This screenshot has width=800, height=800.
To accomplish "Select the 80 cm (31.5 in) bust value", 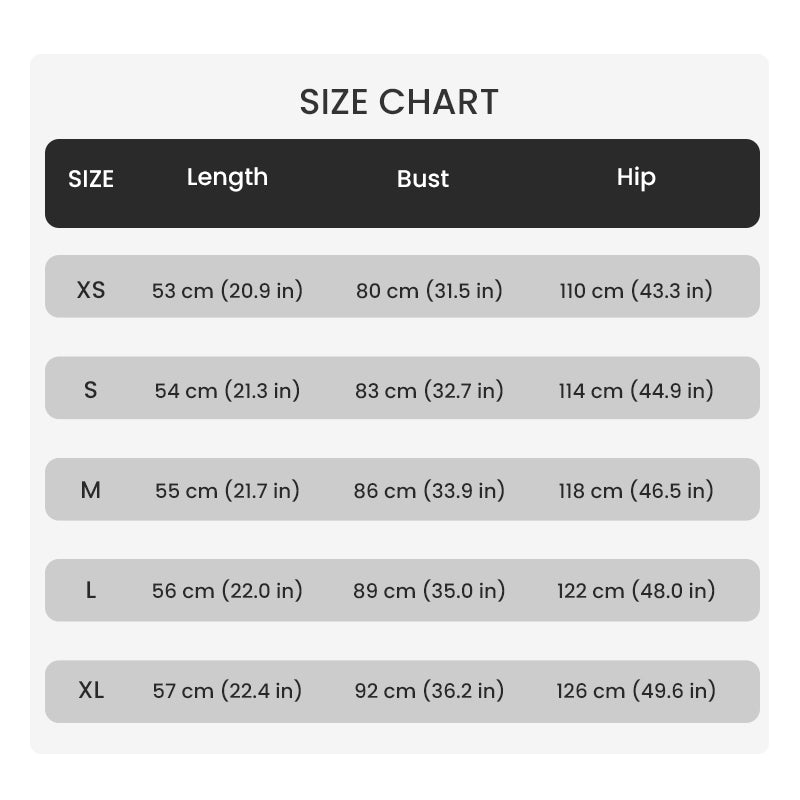I will pyautogui.click(x=429, y=291).
